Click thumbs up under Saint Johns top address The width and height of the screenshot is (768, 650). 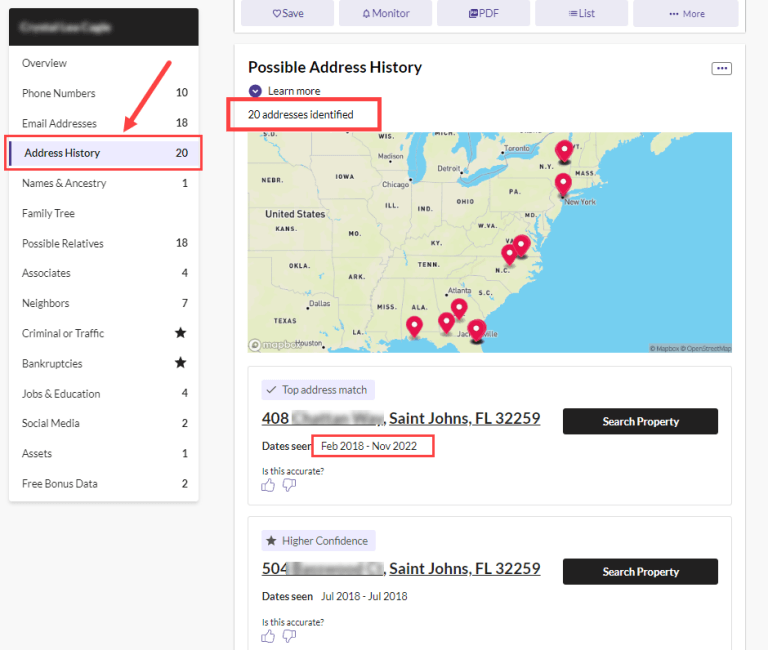point(268,485)
